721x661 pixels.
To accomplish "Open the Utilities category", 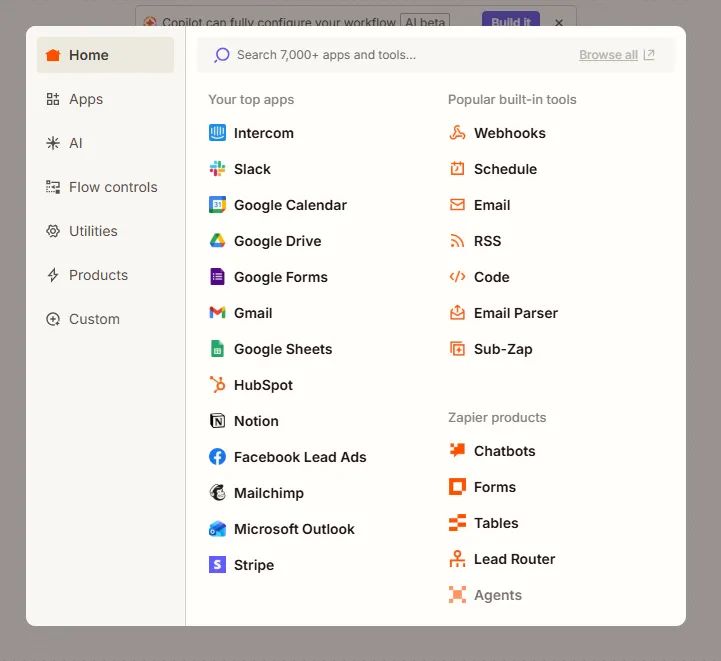I will [x=105, y=231].
